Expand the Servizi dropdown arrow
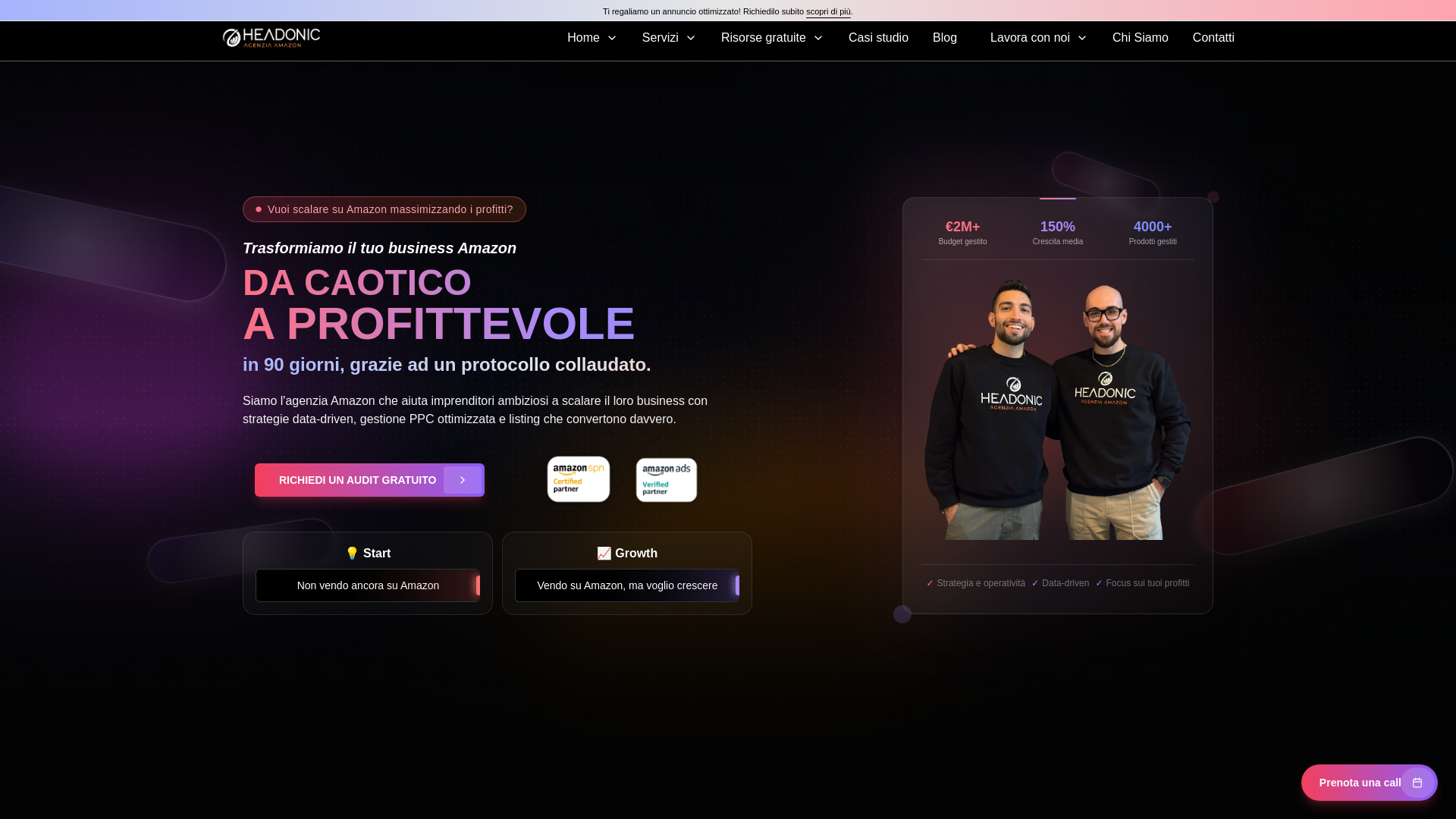Image resolution: width=1456 pixels, height=819 pixels. point(691,38)
